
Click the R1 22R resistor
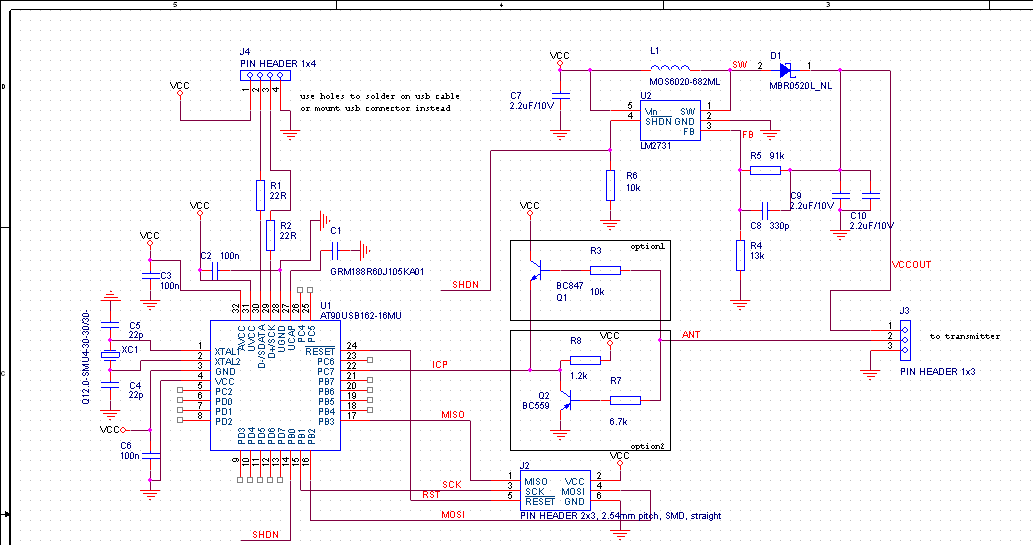(x=260, y=193)
